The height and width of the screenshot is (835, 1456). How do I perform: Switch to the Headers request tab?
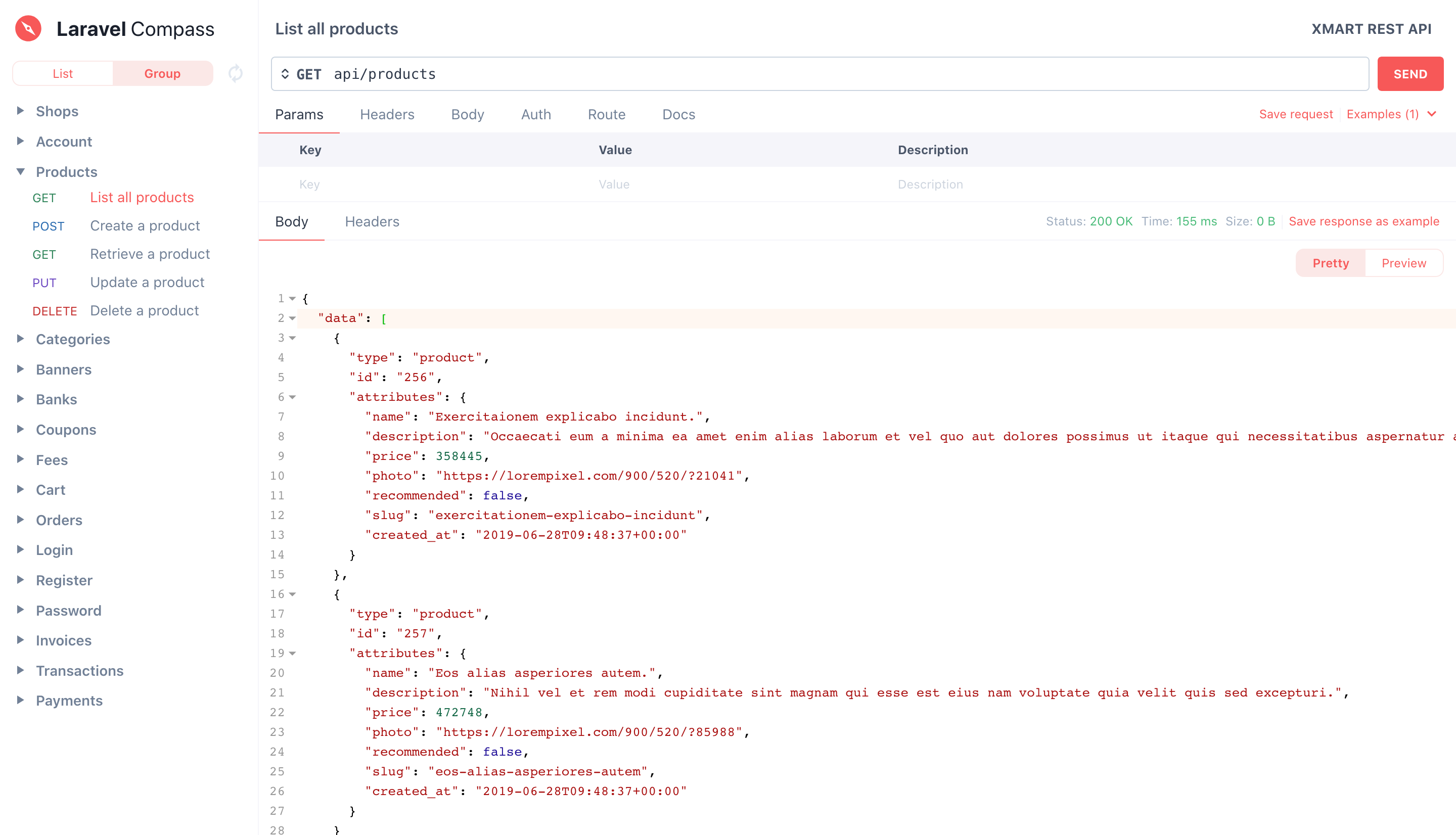pyautogui.click(x=387, y=114)
